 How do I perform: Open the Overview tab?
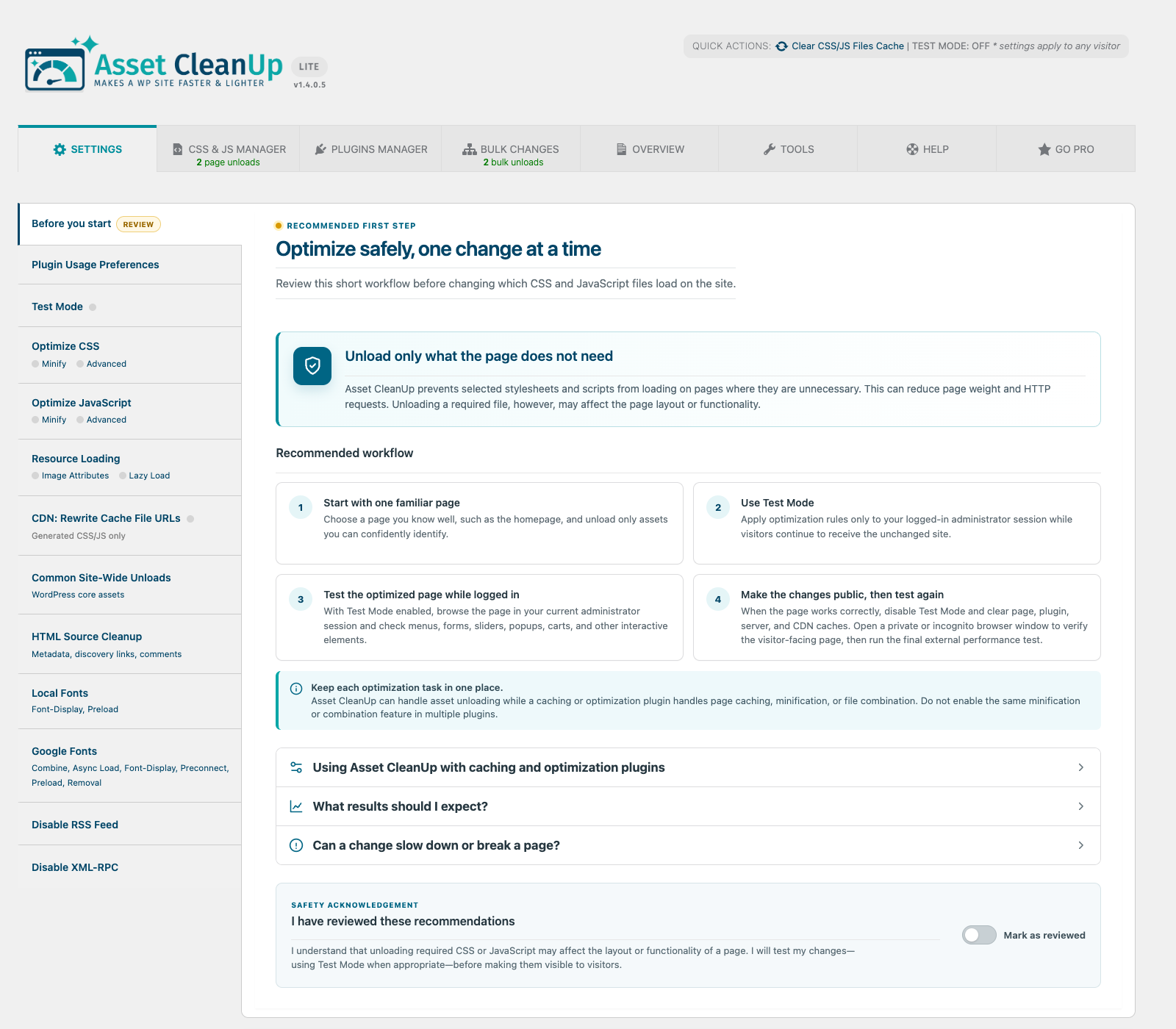pyautogui.click(x=650, y=149)
